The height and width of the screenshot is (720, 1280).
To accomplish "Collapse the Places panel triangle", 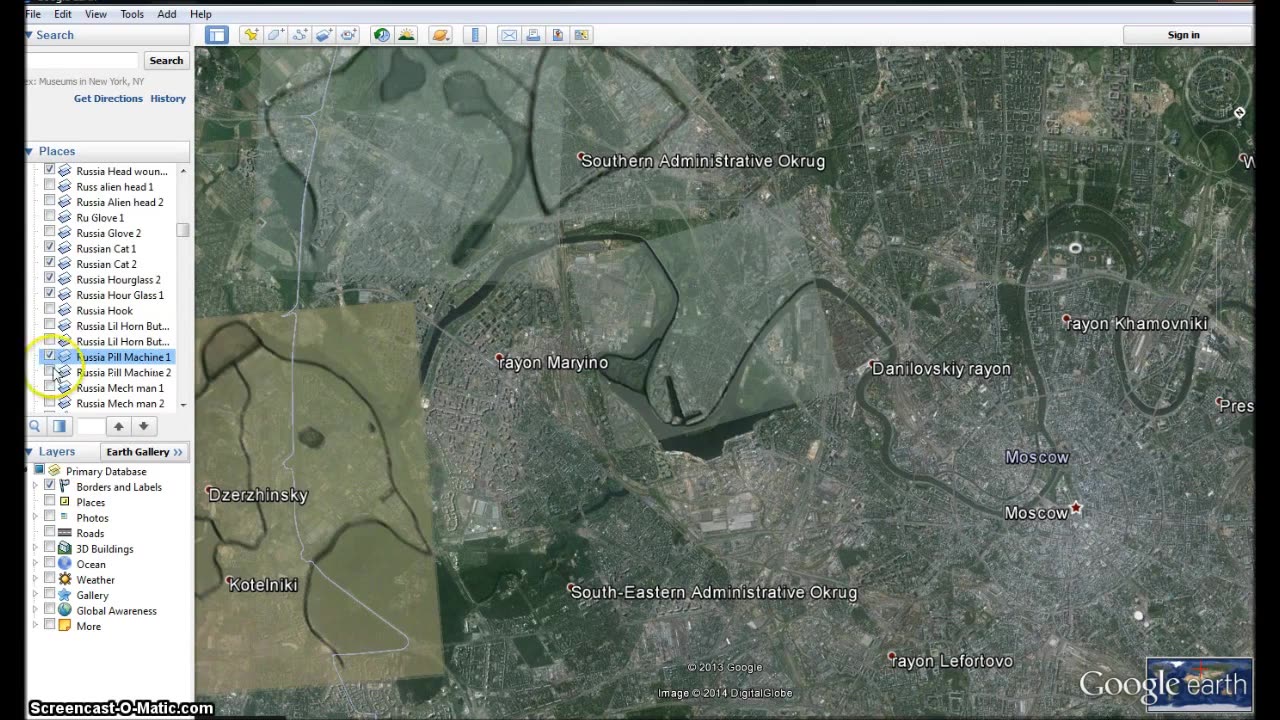I will [x=29, y=151].
